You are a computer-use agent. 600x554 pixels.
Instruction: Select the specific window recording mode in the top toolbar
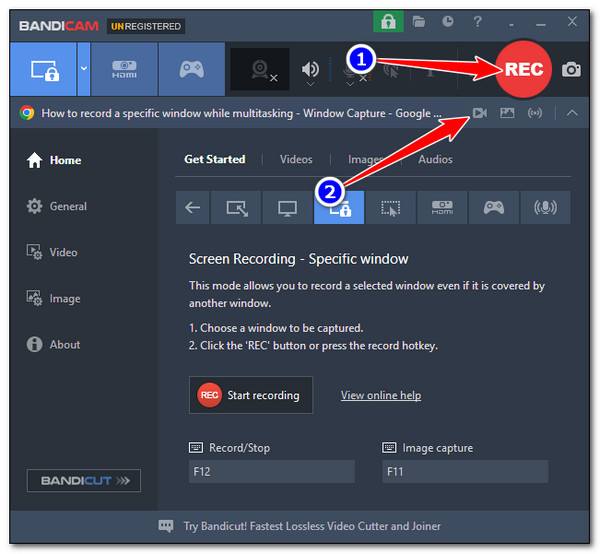[x=43, y=69]
